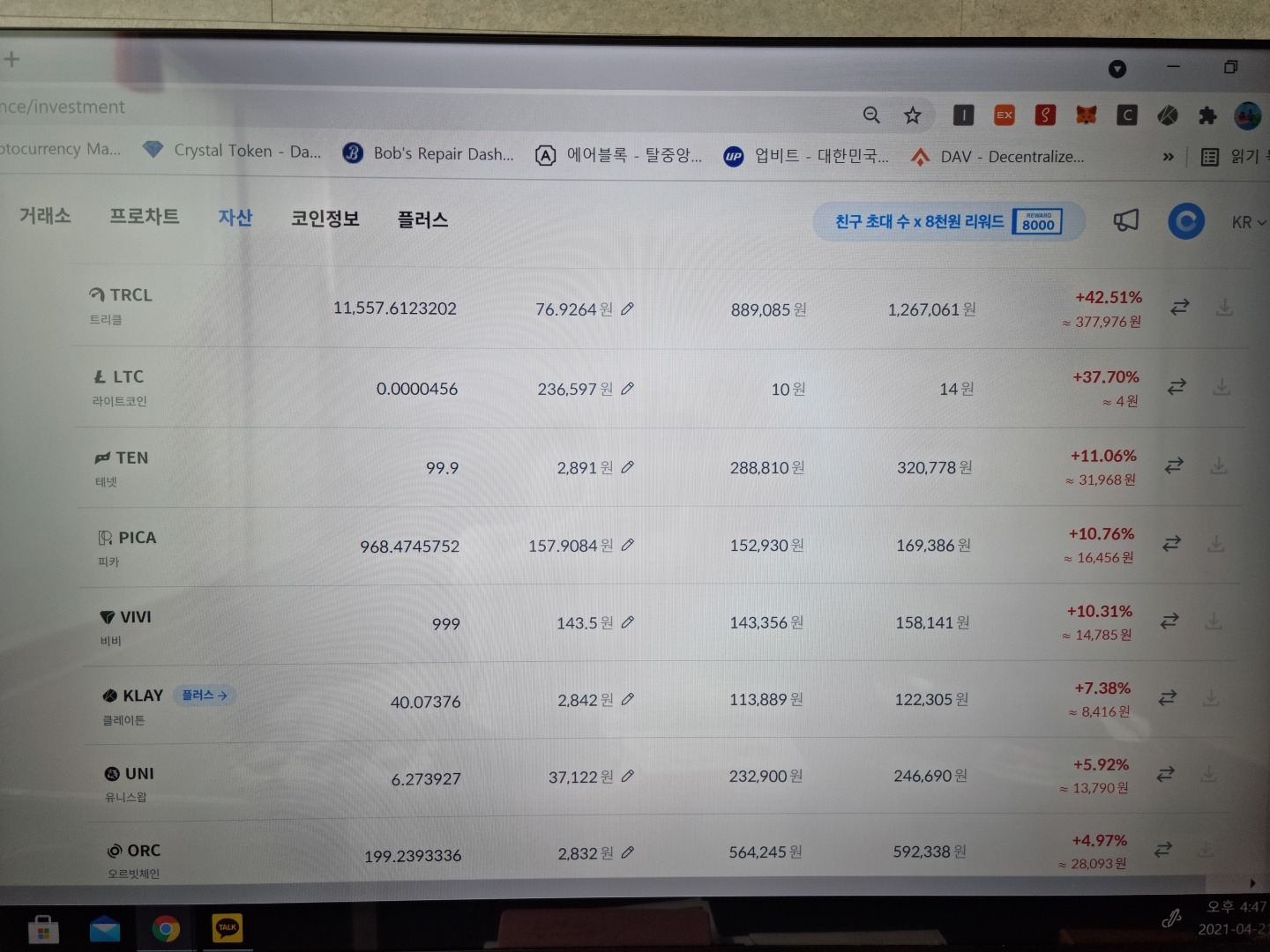Select the LTC coin name
The height and width of the screenshot is (952, 1270).
[128, 376]
